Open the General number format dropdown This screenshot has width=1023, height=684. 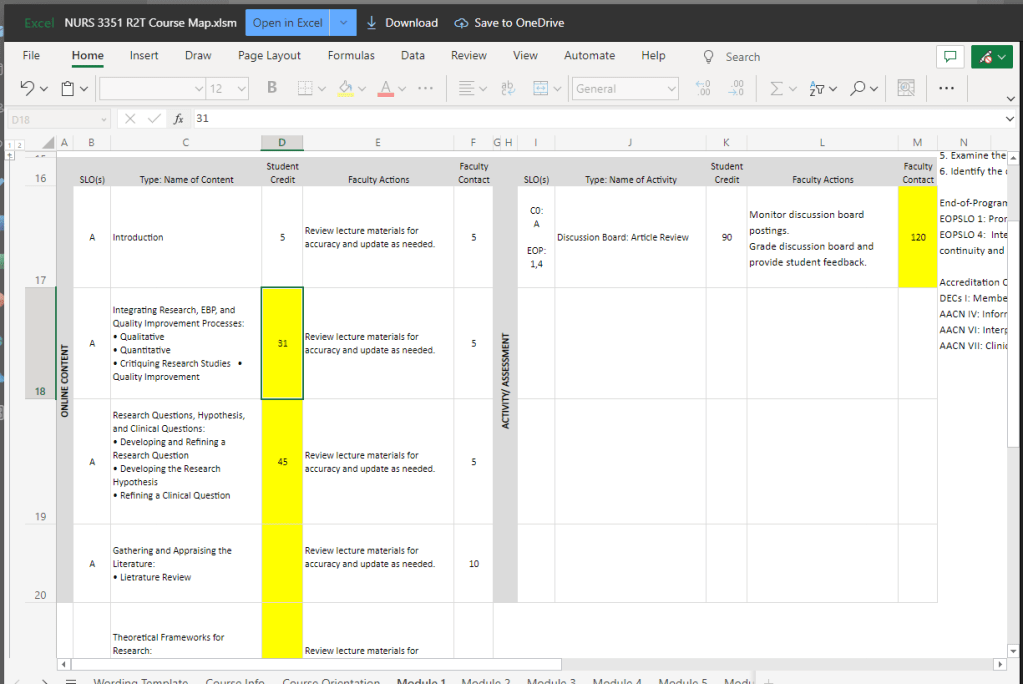626,89
